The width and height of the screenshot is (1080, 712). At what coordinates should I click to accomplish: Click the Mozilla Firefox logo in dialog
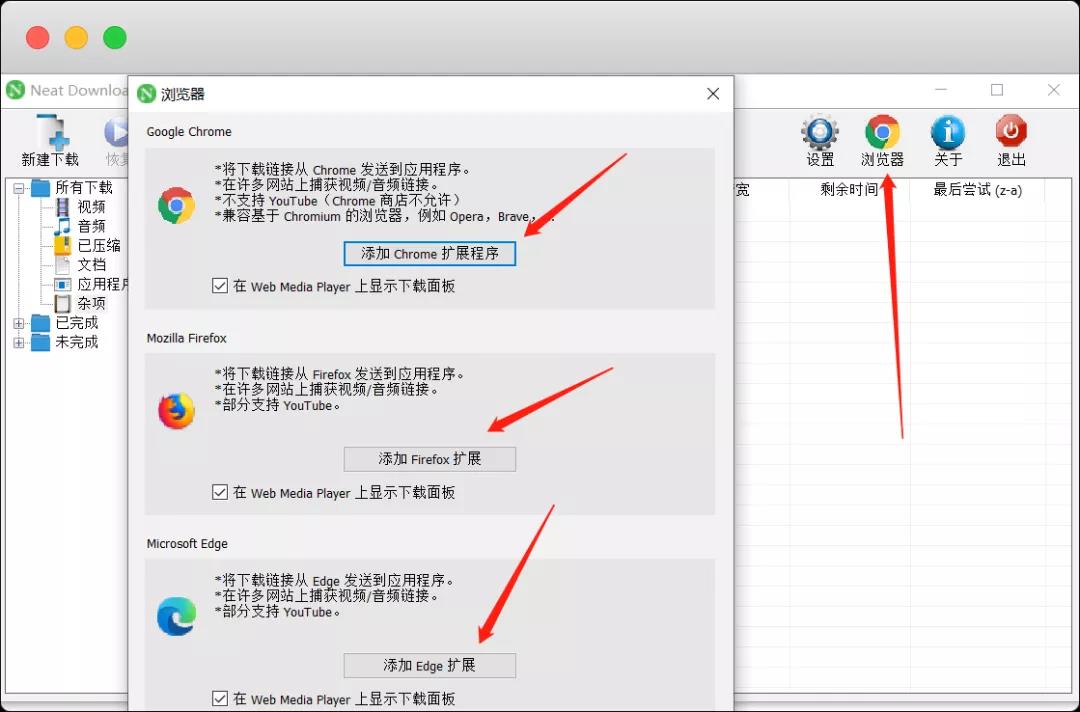(x=176, y=411)
